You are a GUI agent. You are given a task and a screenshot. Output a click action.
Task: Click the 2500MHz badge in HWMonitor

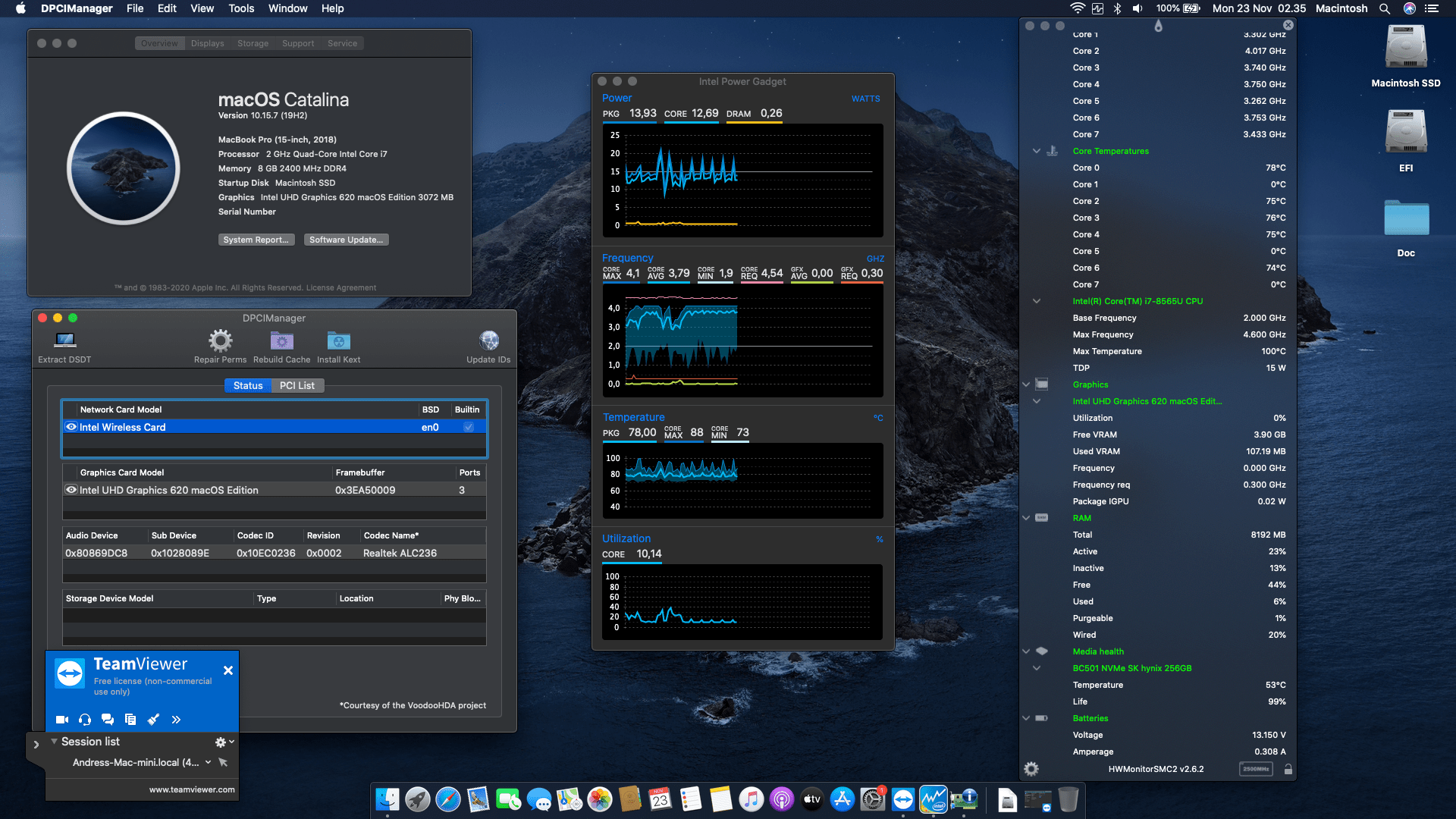click(x=1256, y=769)
